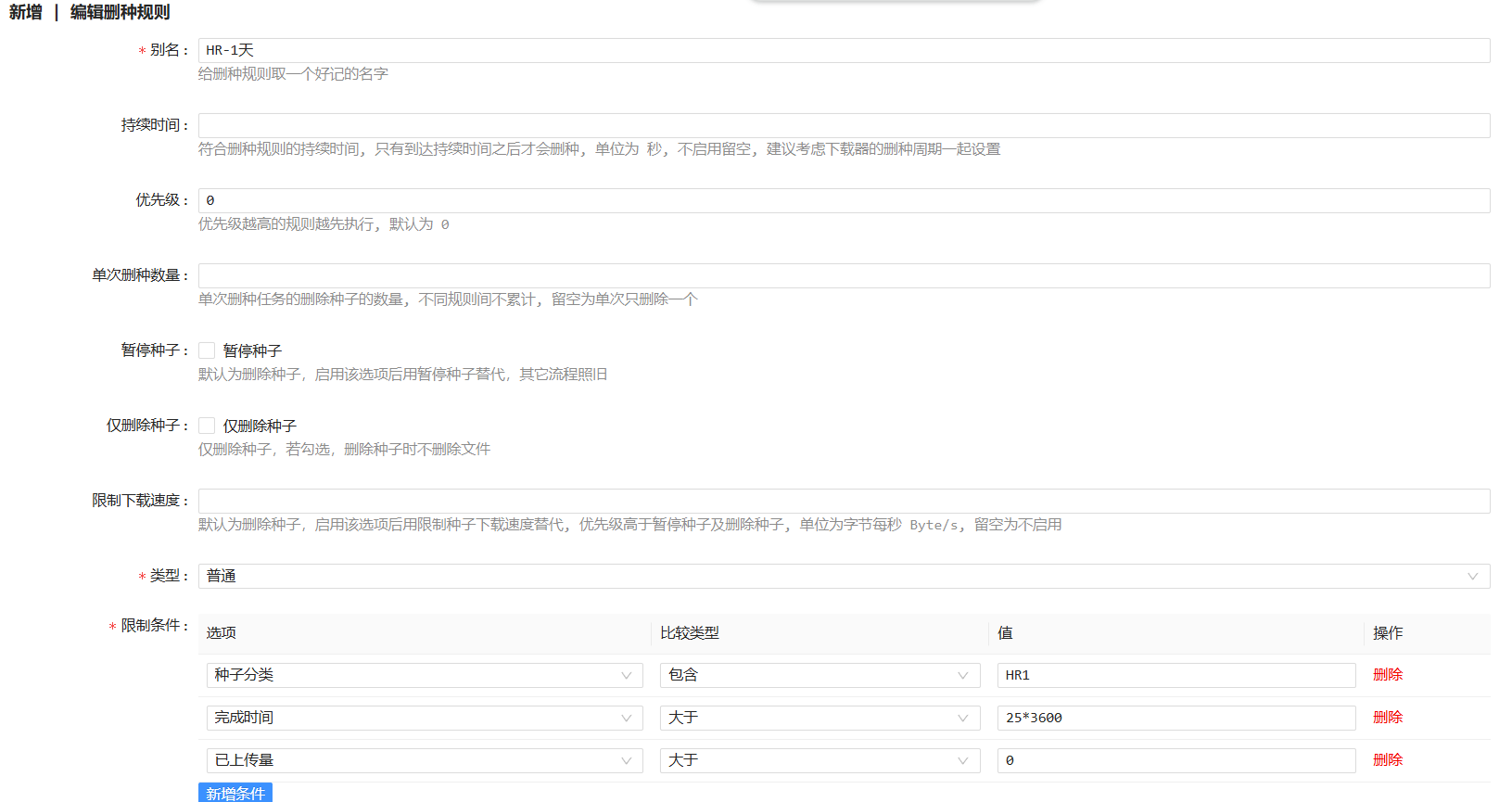Open the 类型 dropdown showing 普通
The height and width of the screenshot is (802, 1512).
834,576
